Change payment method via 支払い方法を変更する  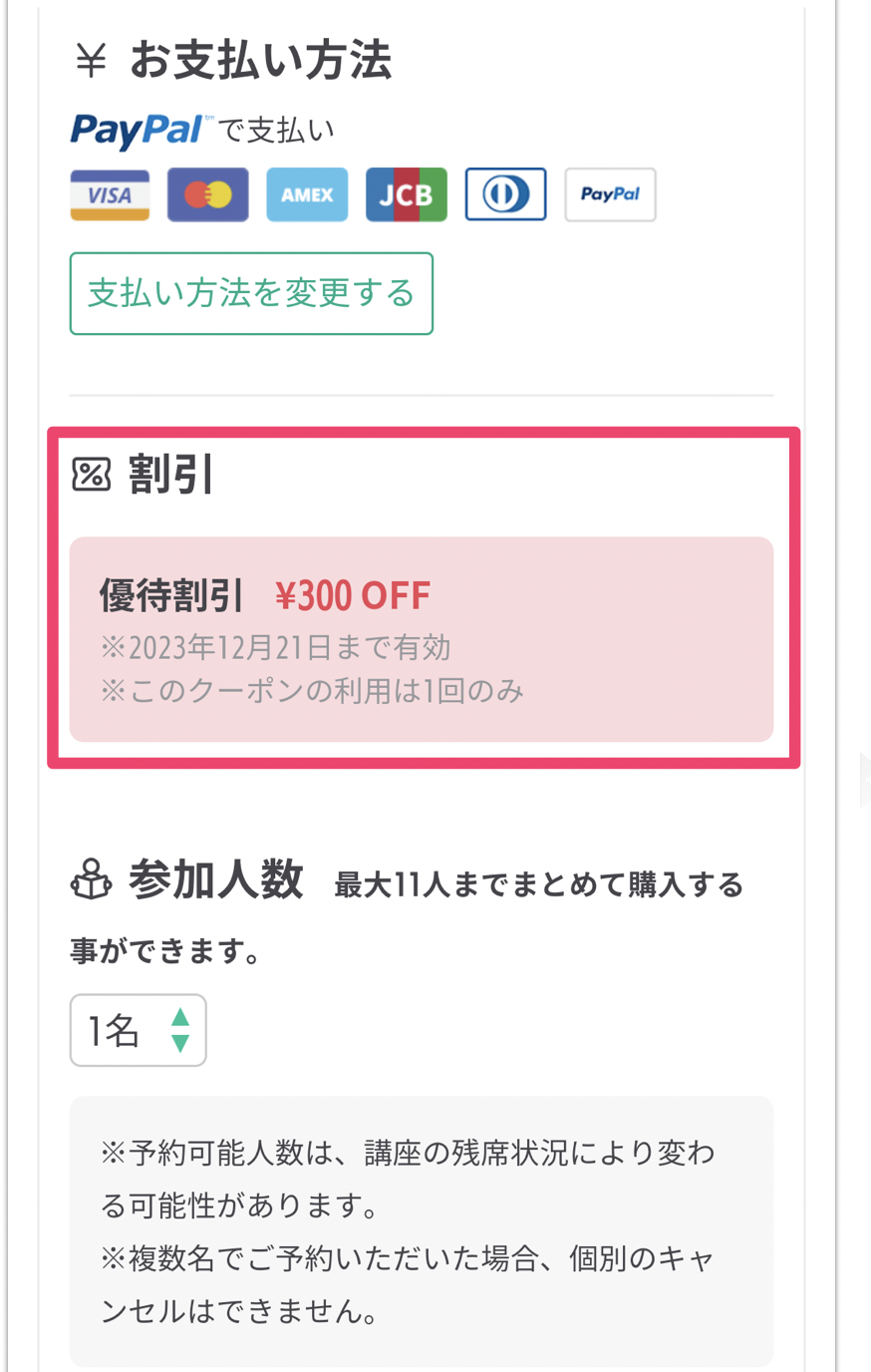pyautogui.click(x=251, y=293)
